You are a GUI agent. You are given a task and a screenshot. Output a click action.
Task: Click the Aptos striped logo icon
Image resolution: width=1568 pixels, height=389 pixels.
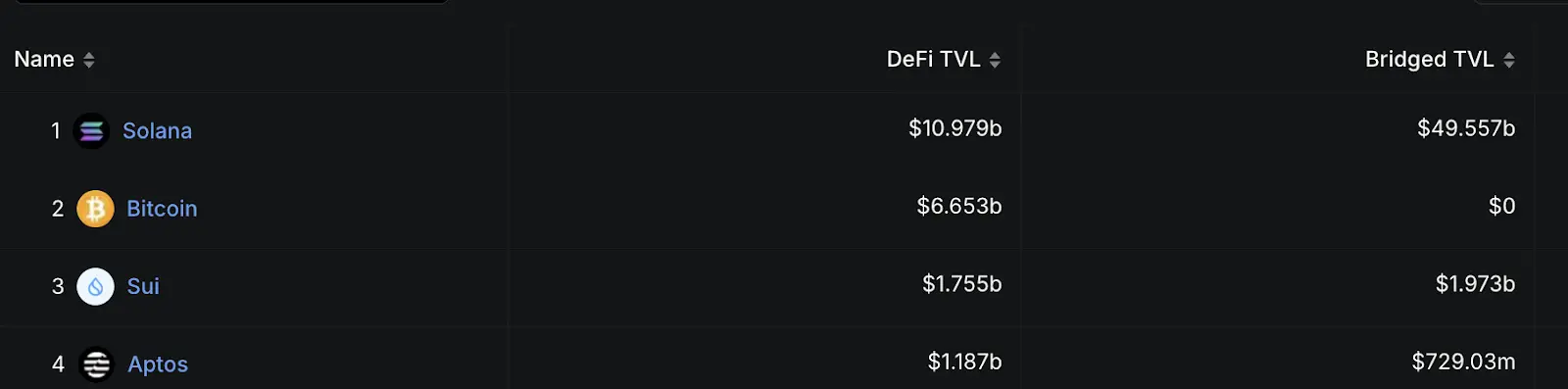[96, 365]
